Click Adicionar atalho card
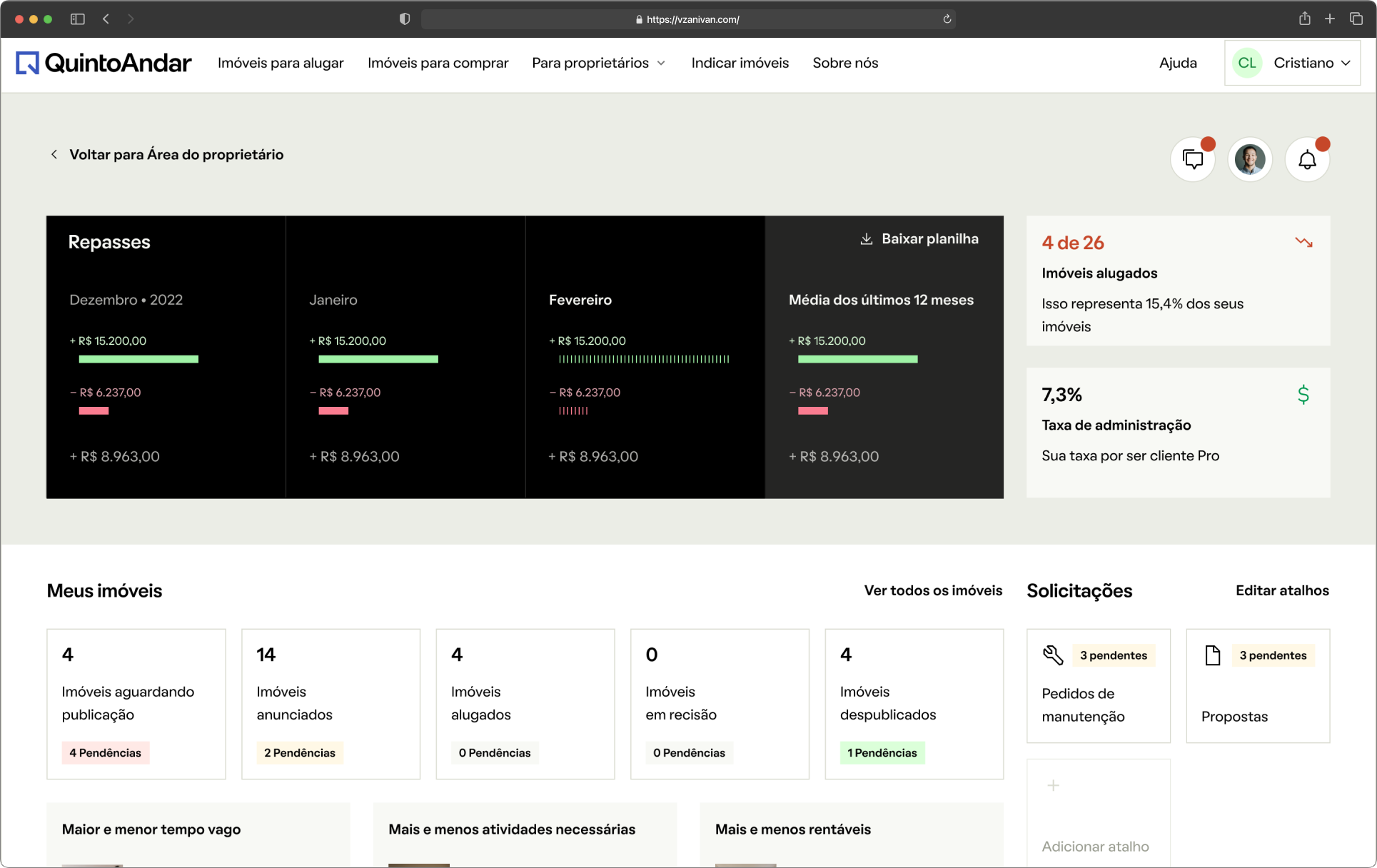This screenshot has height=868, width=1377. coord(1099,814)
